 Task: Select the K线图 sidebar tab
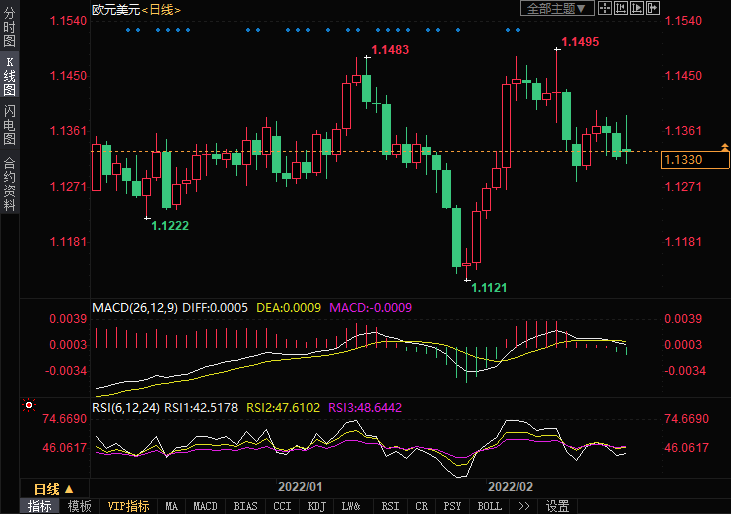[x=9, y=76]
